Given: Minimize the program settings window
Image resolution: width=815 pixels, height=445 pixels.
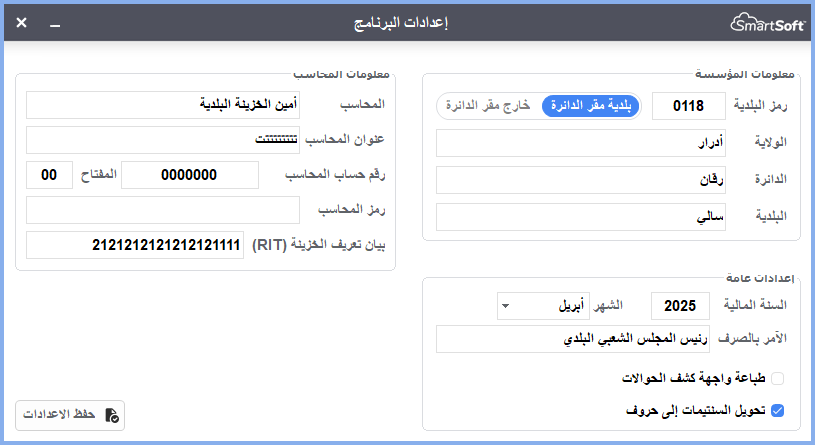Looking at the screenshot, I should (56, 22).
